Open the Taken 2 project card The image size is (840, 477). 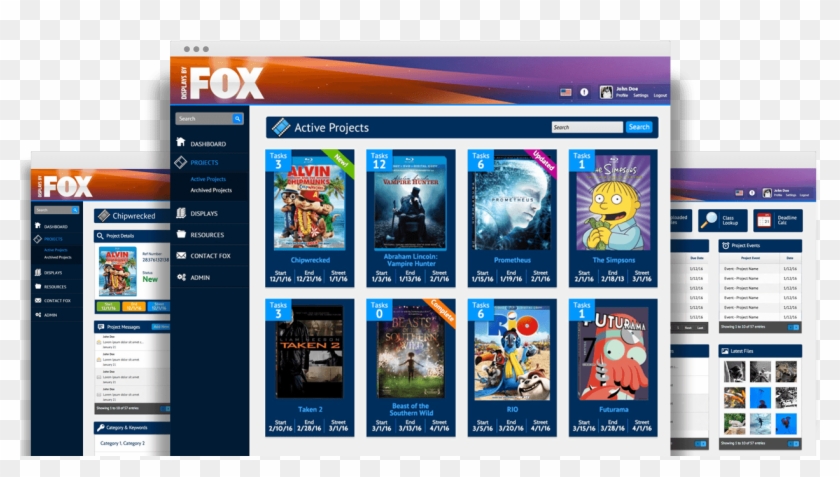310,368
